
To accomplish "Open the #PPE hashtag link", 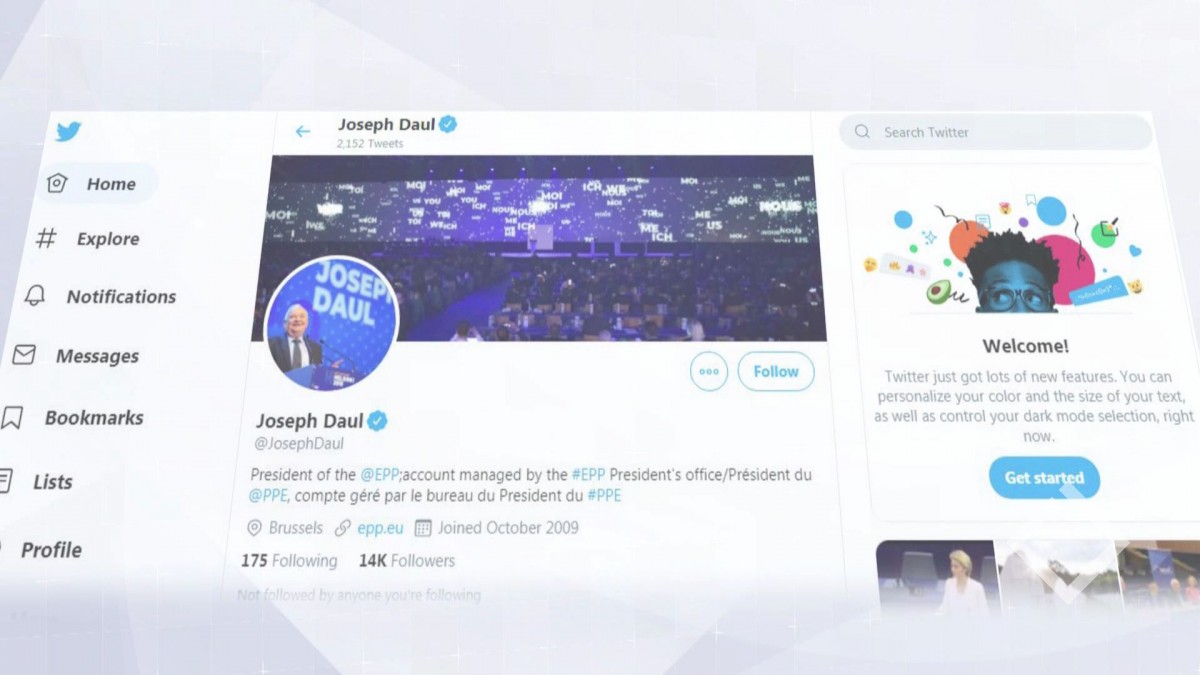I will pos(604,495).
